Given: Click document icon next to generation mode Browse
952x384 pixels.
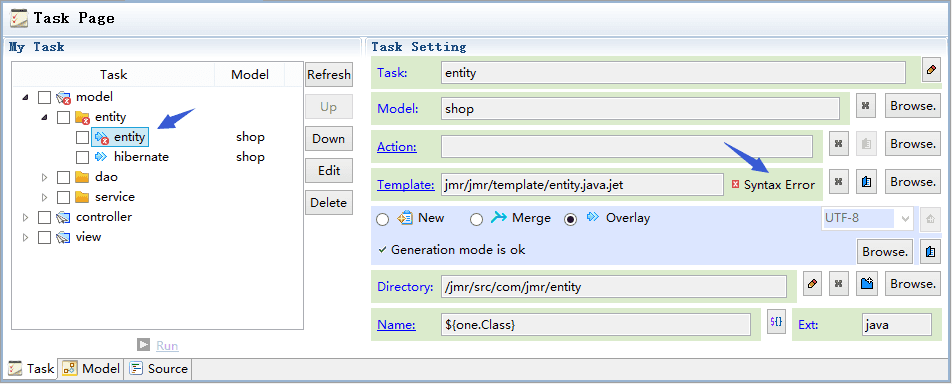Looking at the screenshot, I should pyautogui.click(x=930, y=251).
